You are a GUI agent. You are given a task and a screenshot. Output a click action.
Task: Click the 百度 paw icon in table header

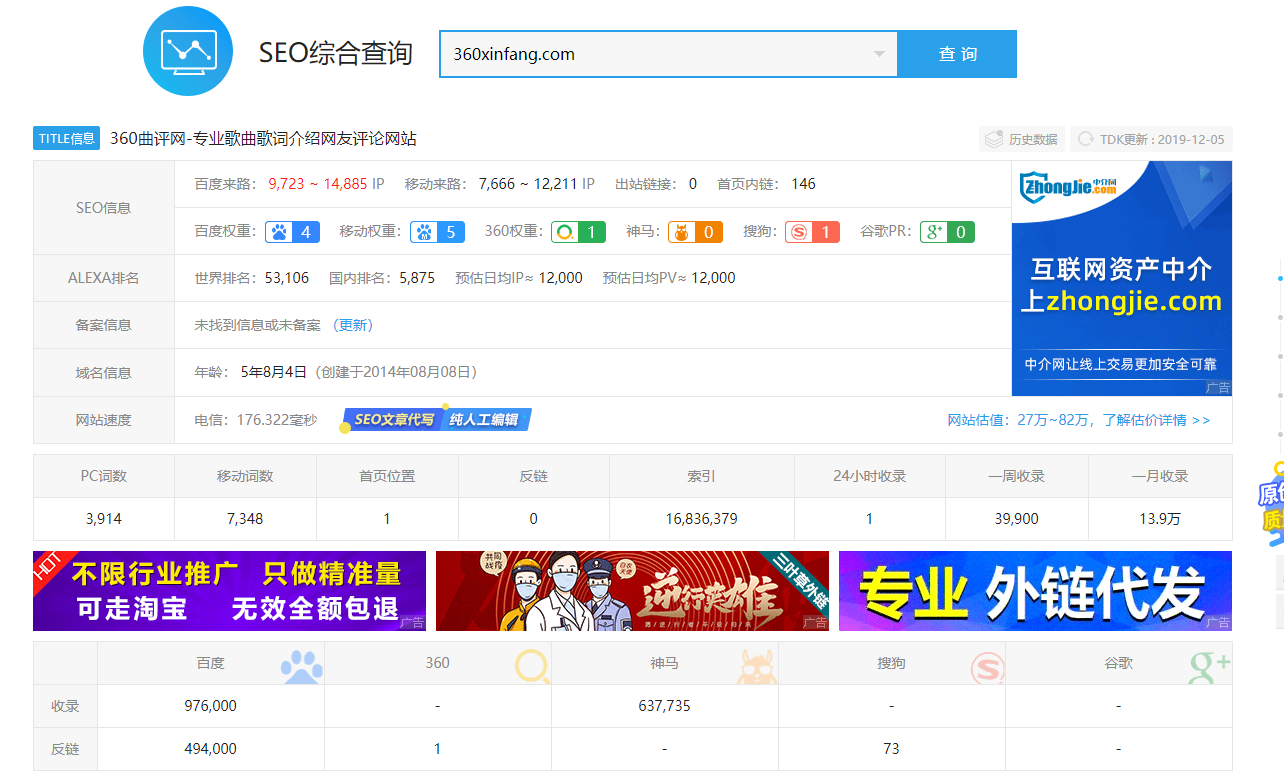[x=301, y=665]
